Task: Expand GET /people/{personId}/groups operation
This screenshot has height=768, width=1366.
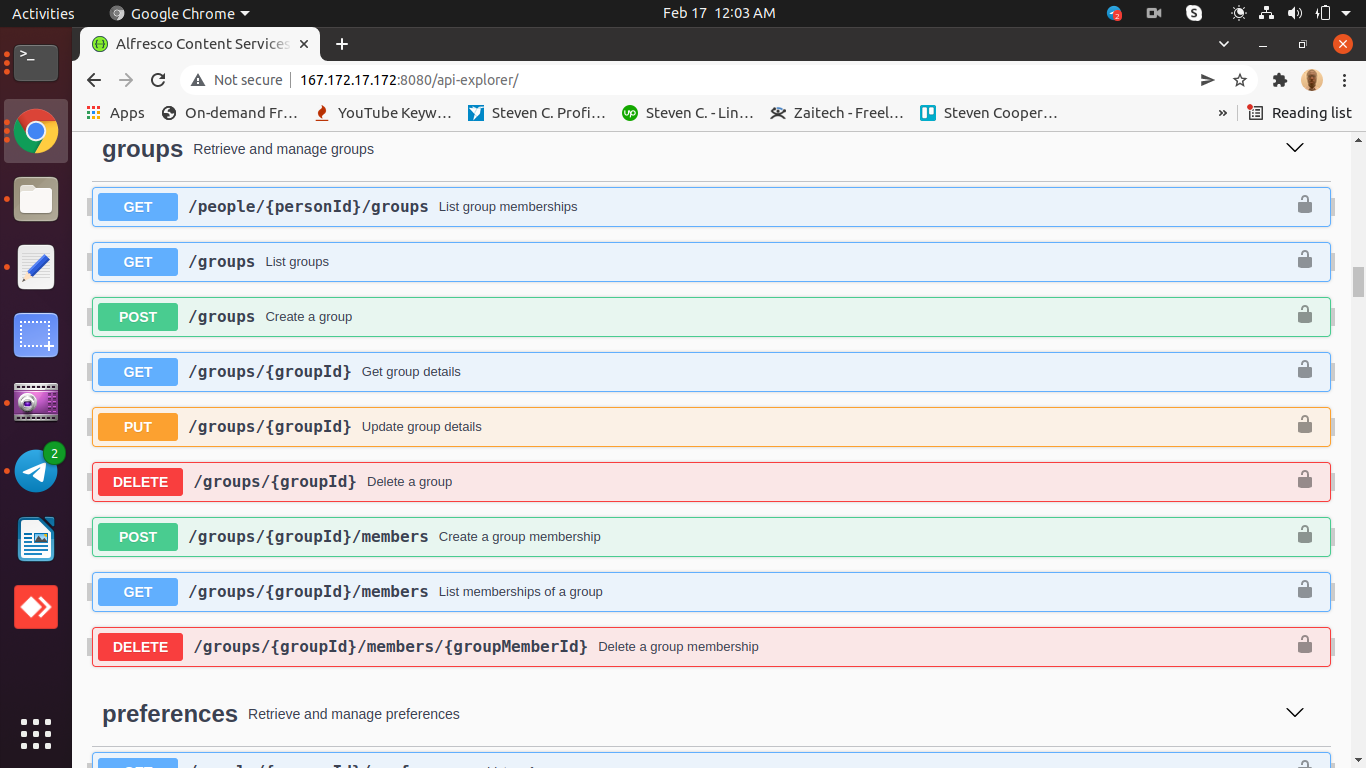Action: click(x=711, y=207)
